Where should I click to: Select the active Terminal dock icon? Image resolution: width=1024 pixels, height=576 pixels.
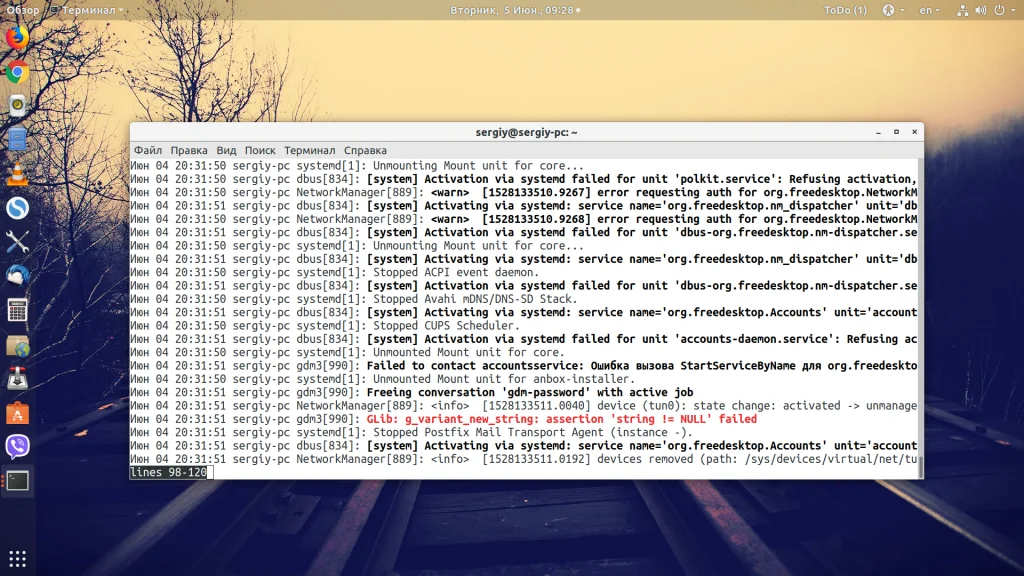18,481
